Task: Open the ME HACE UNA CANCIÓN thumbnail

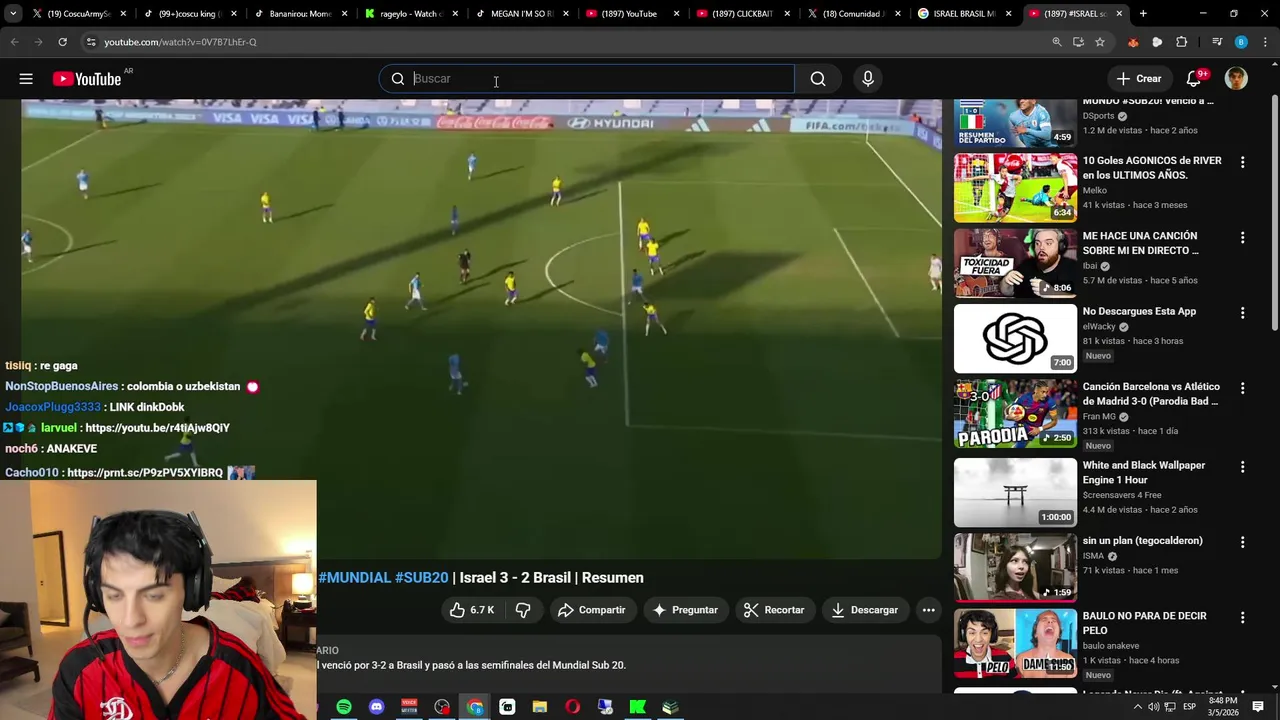Action: (1015, 263)
